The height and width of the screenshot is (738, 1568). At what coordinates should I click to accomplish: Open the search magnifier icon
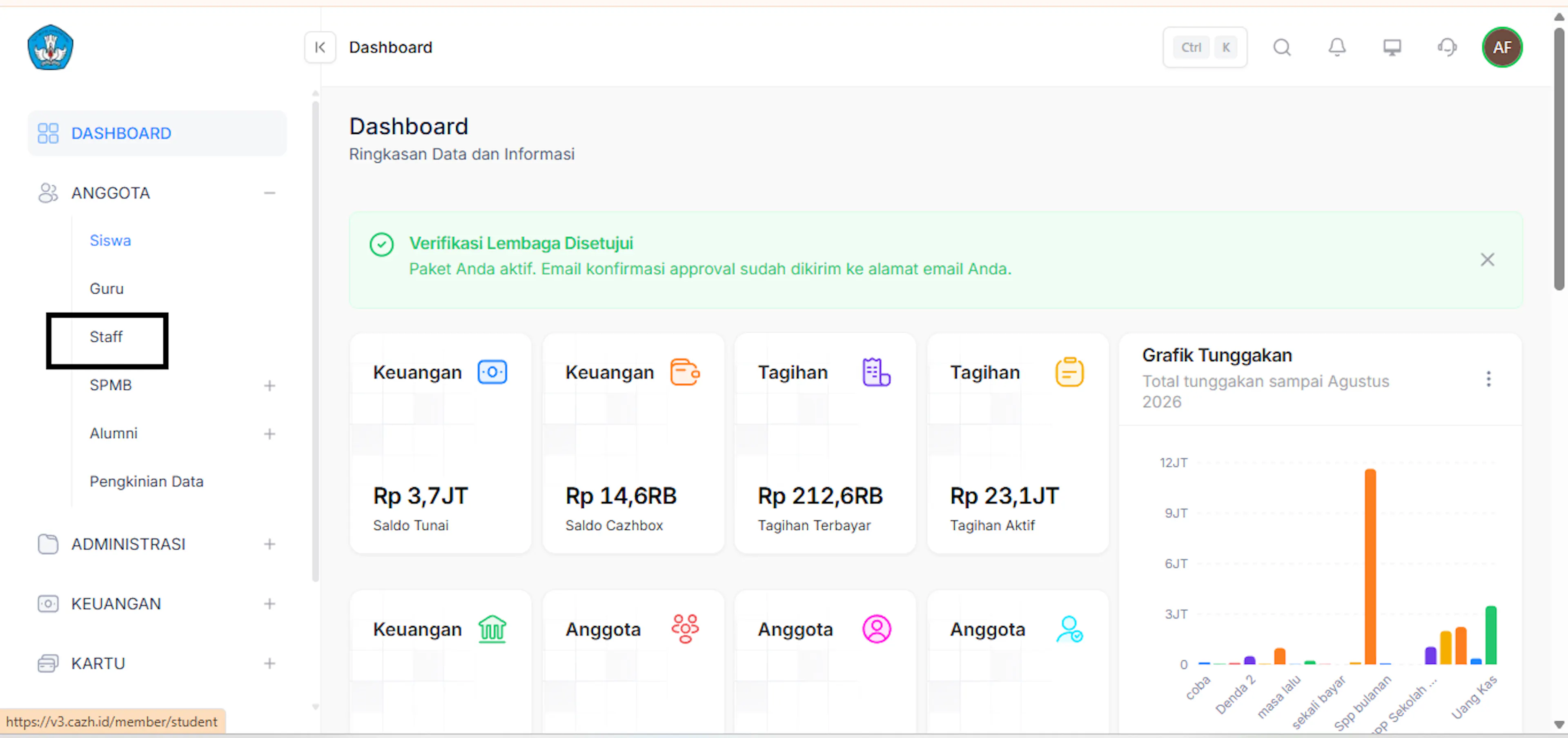[x=1282, y=47]
